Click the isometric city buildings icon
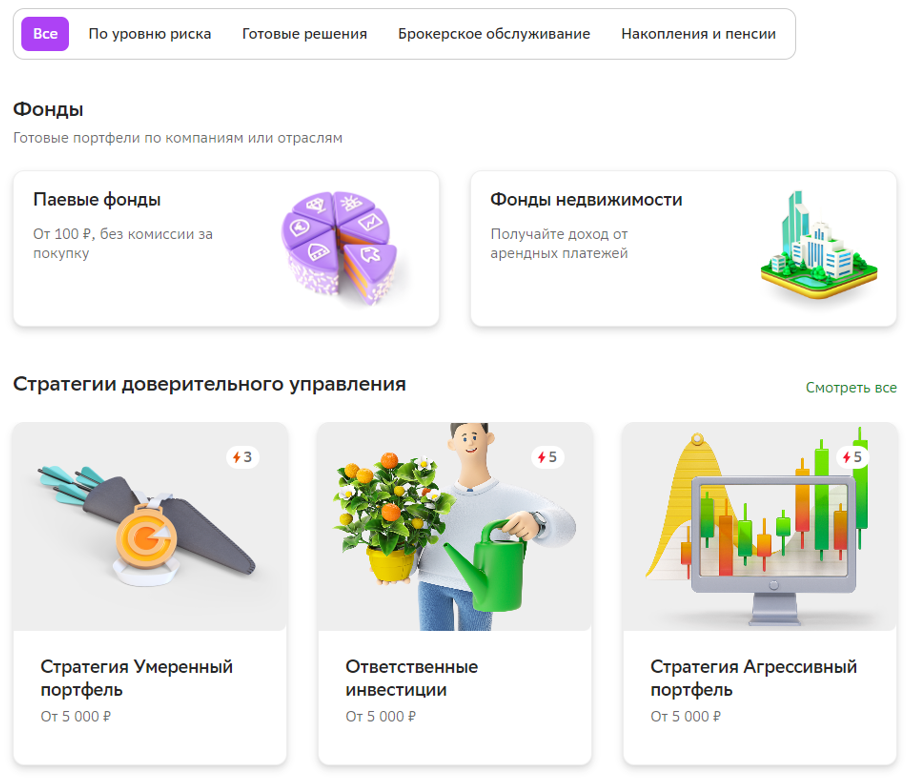Image resolution: width=909 pixels, height=783 pixels. coord(819,245)
